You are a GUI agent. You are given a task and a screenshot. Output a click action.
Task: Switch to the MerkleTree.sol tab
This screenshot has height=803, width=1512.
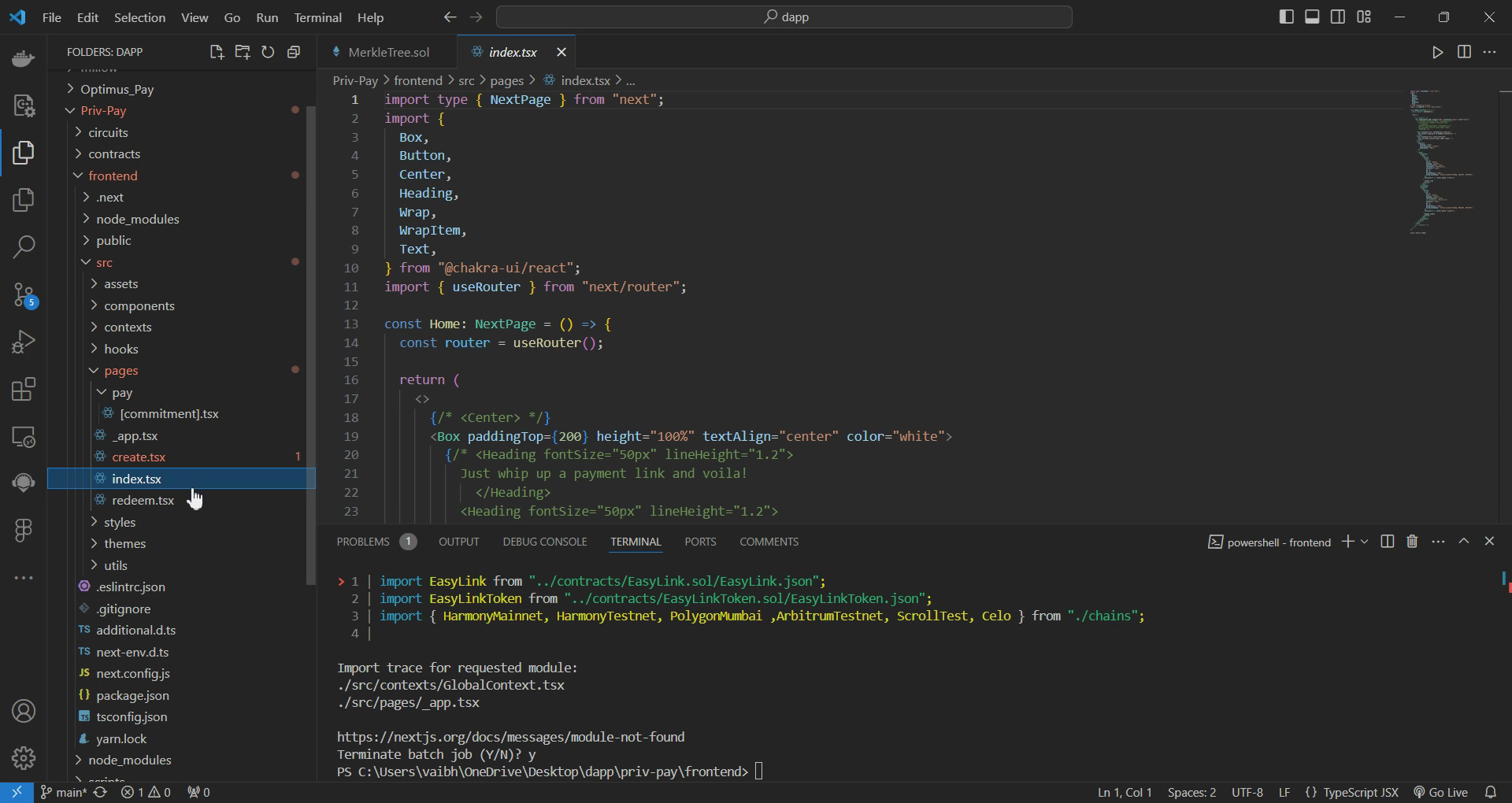click(388, 52)
